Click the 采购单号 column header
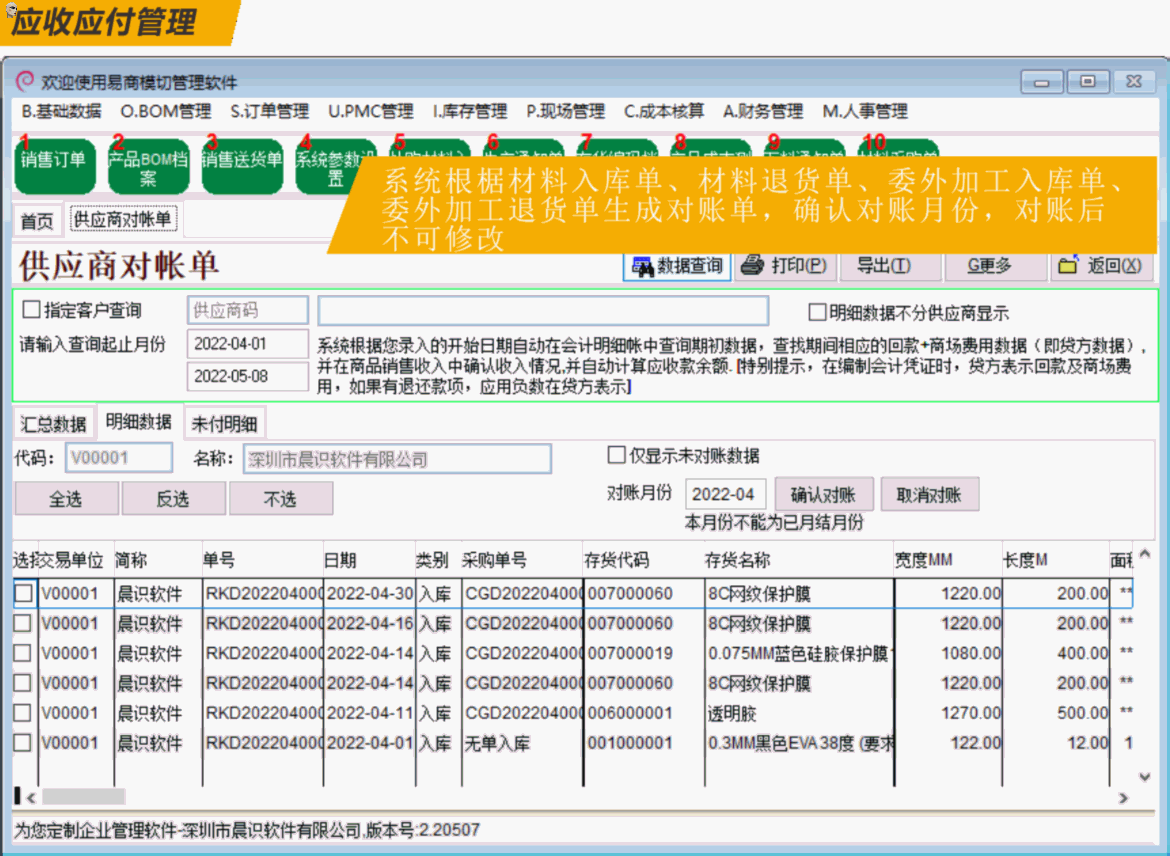Image resolution: width=1170 pixels, height=856 pixels. [522, 560]
